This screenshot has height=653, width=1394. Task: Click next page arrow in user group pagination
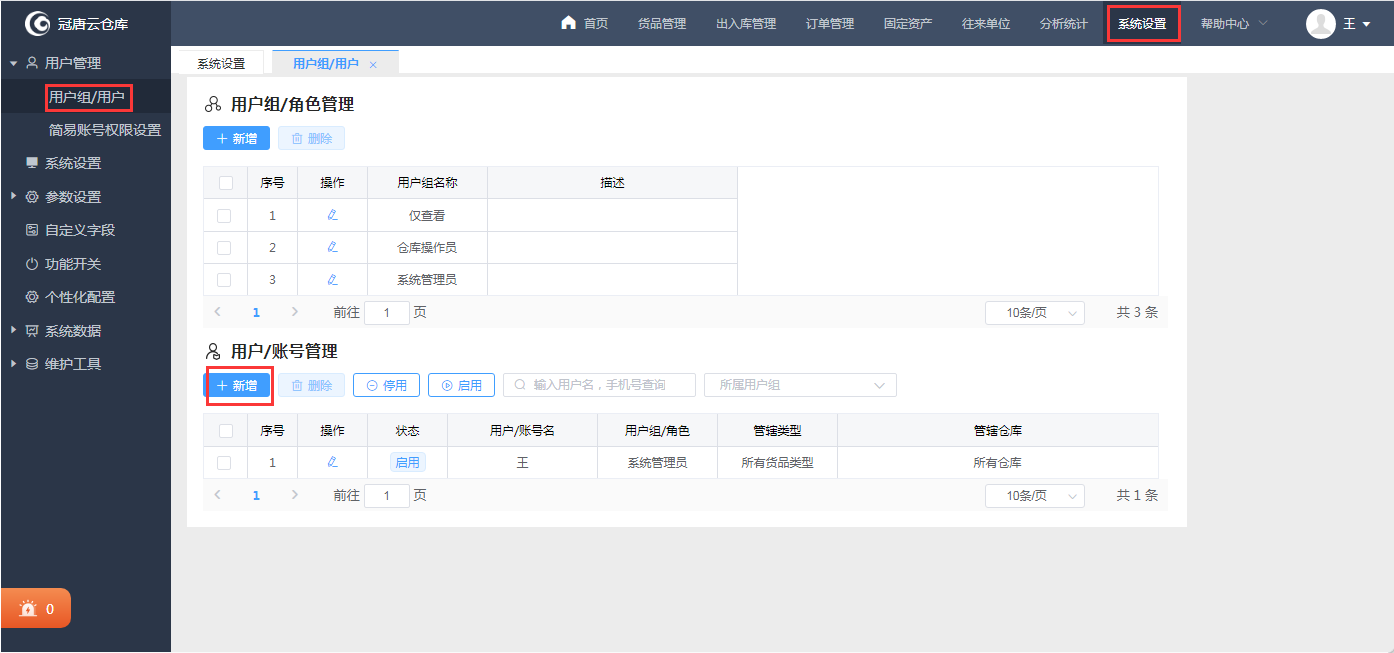point(294,312)
